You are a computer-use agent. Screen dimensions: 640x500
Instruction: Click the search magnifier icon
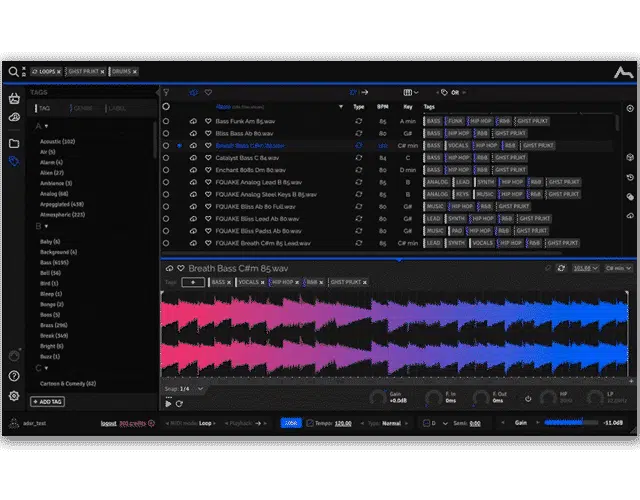(13, 72)
